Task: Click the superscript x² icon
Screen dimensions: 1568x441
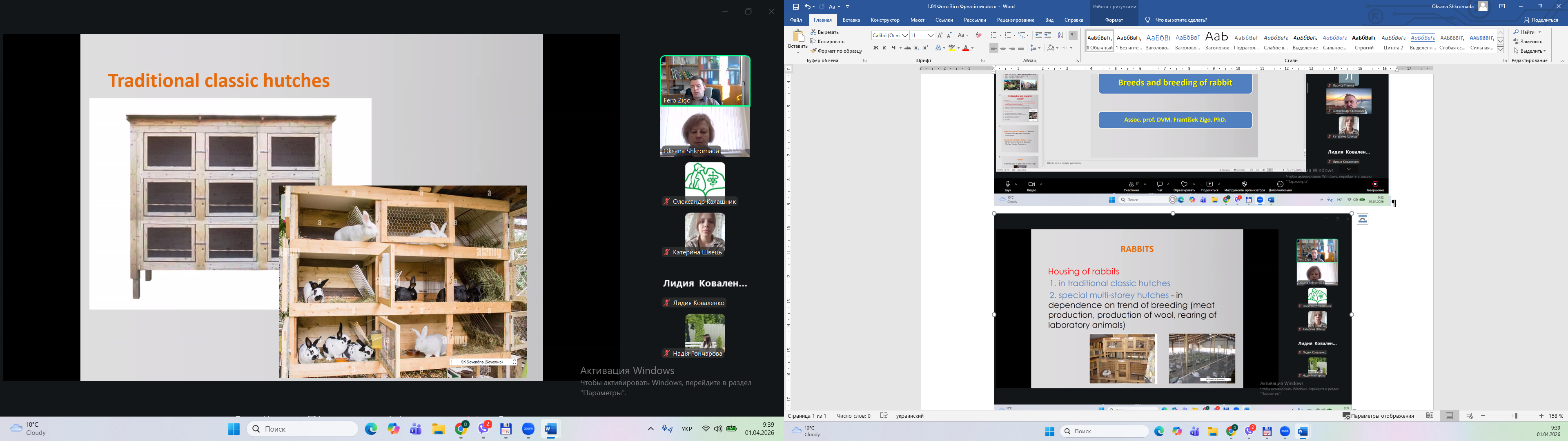Action: coord(926,48)
